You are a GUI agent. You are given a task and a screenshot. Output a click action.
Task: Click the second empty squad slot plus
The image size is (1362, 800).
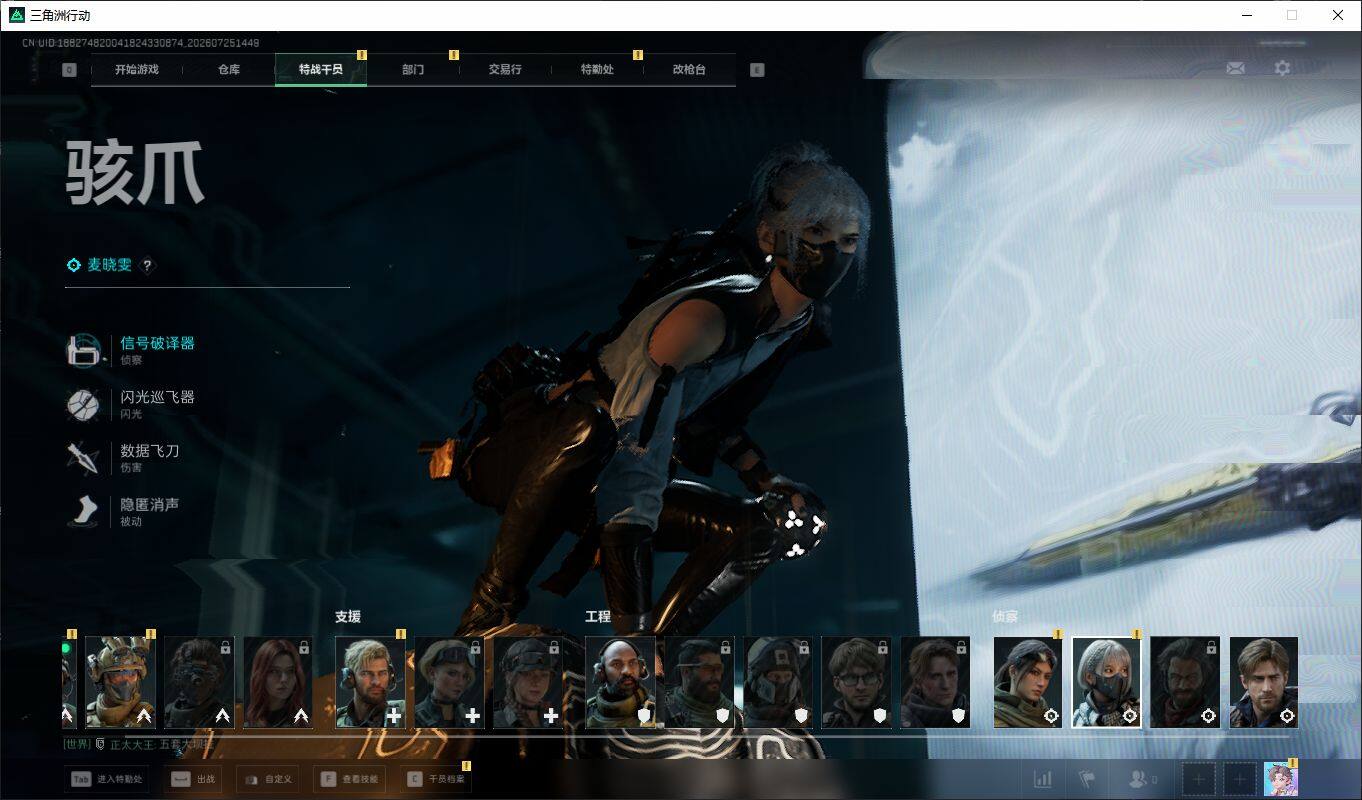[x=1240, y=779]
